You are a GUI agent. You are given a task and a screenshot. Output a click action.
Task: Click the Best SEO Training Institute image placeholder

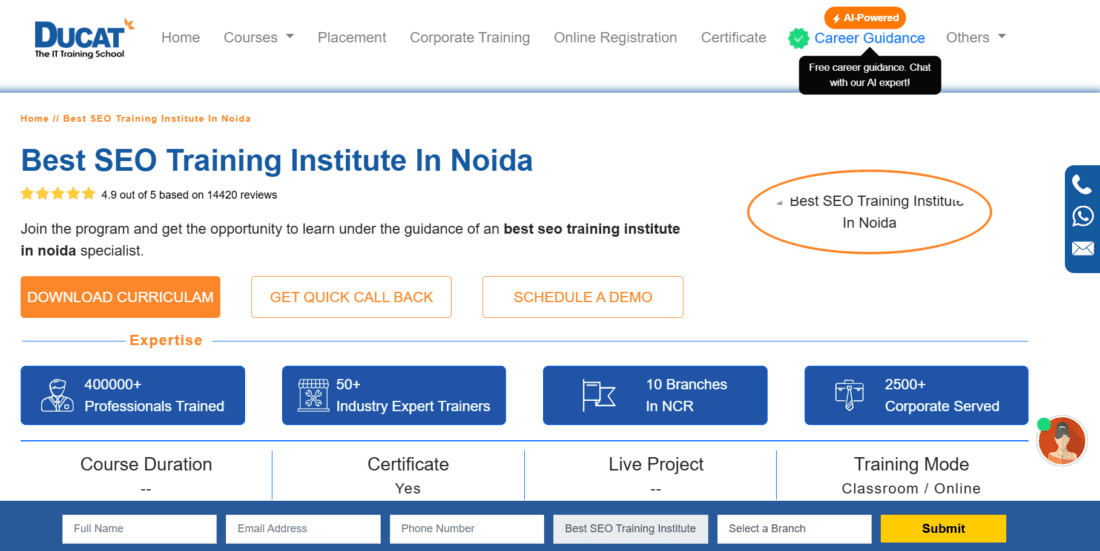tap(869, 212)
